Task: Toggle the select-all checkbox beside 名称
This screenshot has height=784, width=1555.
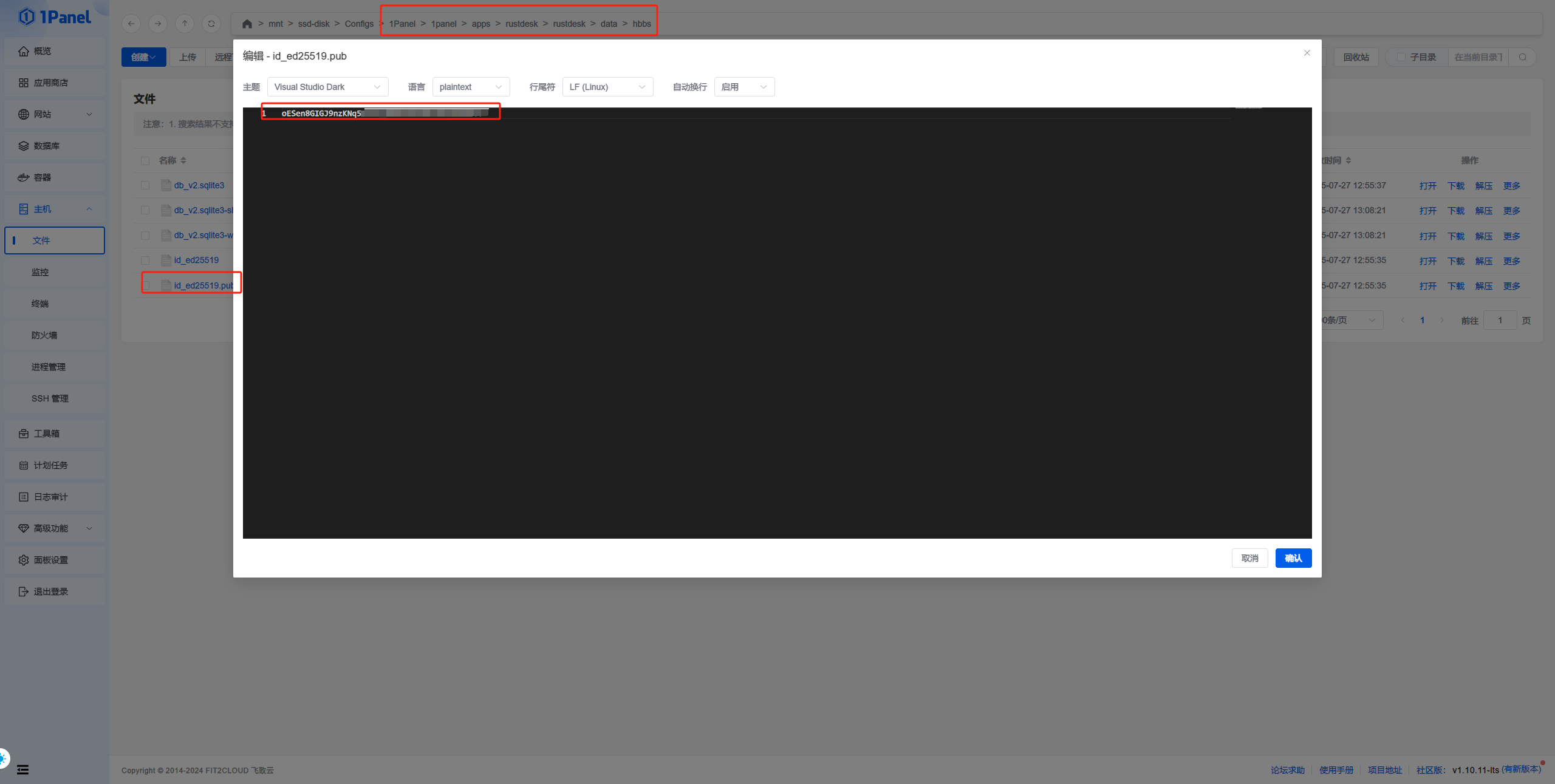Action: [145, 160]
